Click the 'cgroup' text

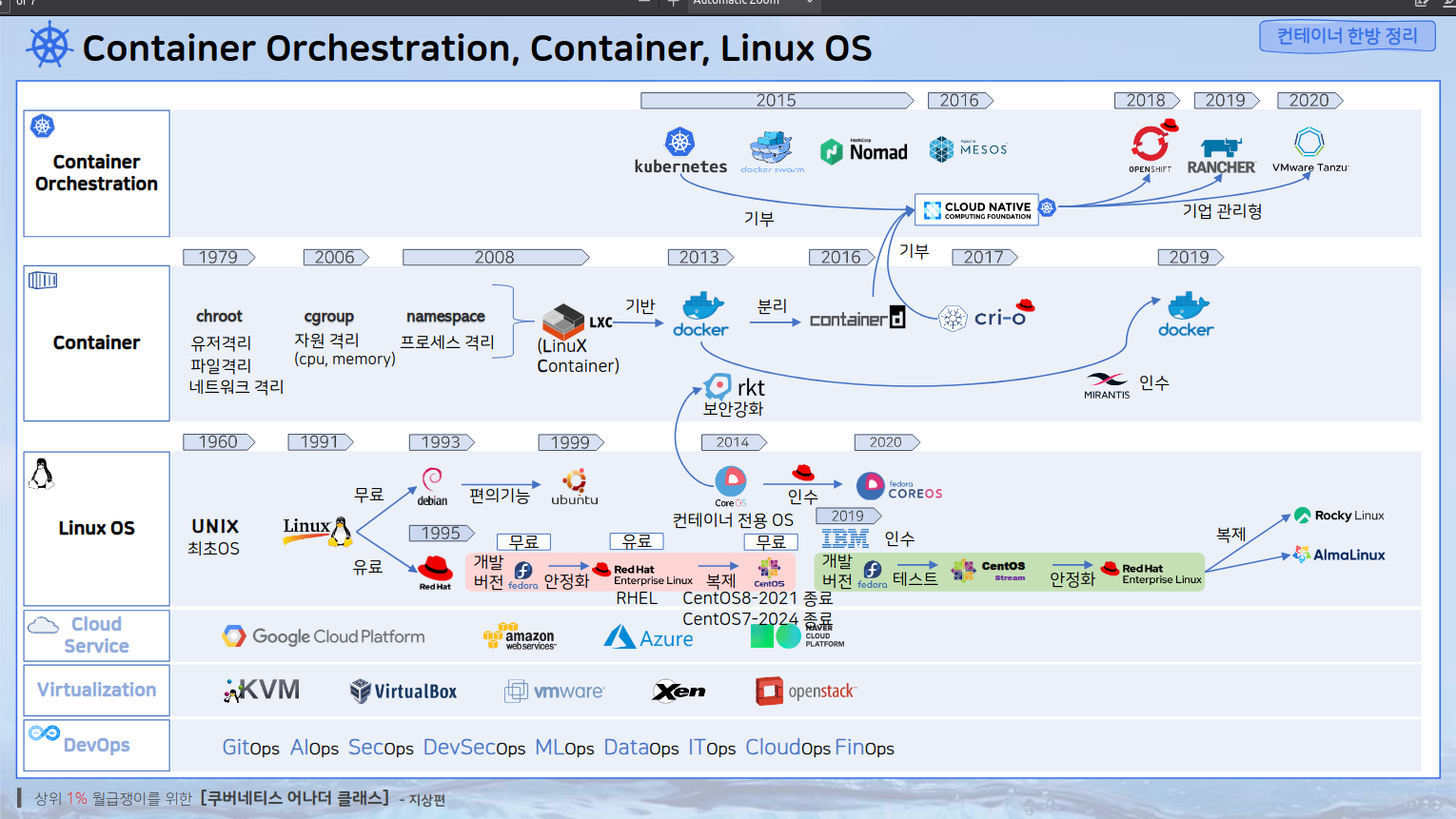pyautogui.click(x=329, y=316)
